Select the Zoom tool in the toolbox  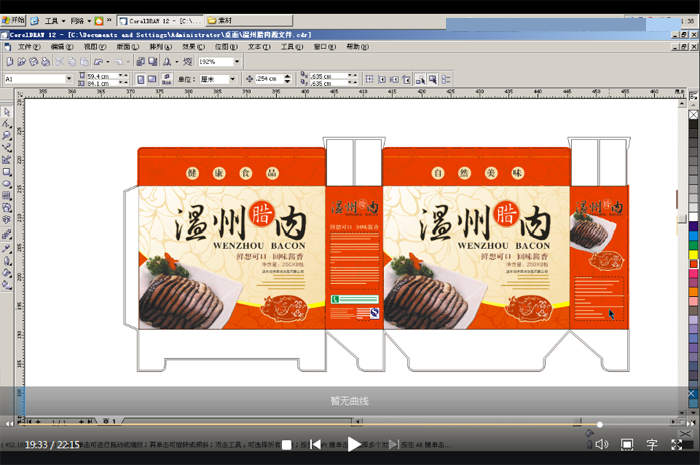[x=6, y=135]
